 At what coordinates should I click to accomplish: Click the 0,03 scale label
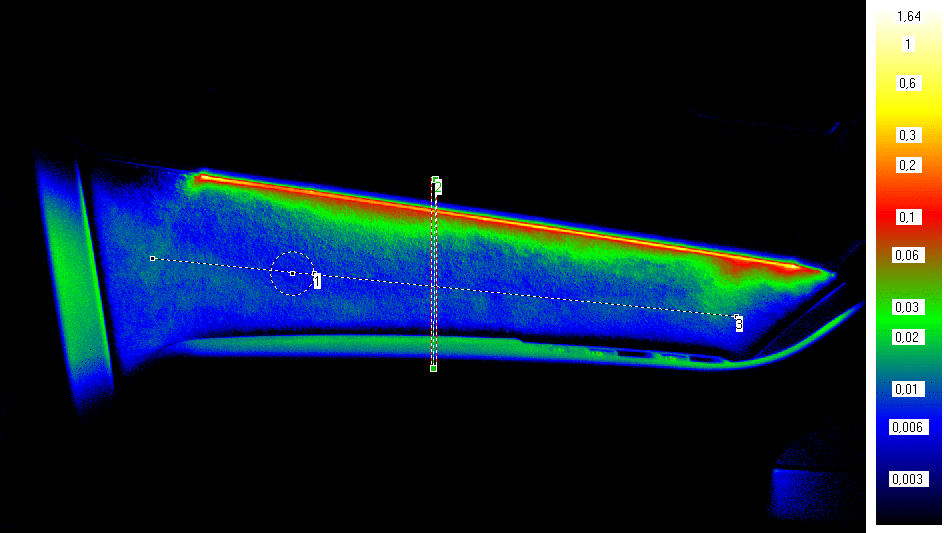(x=908, y=307)
